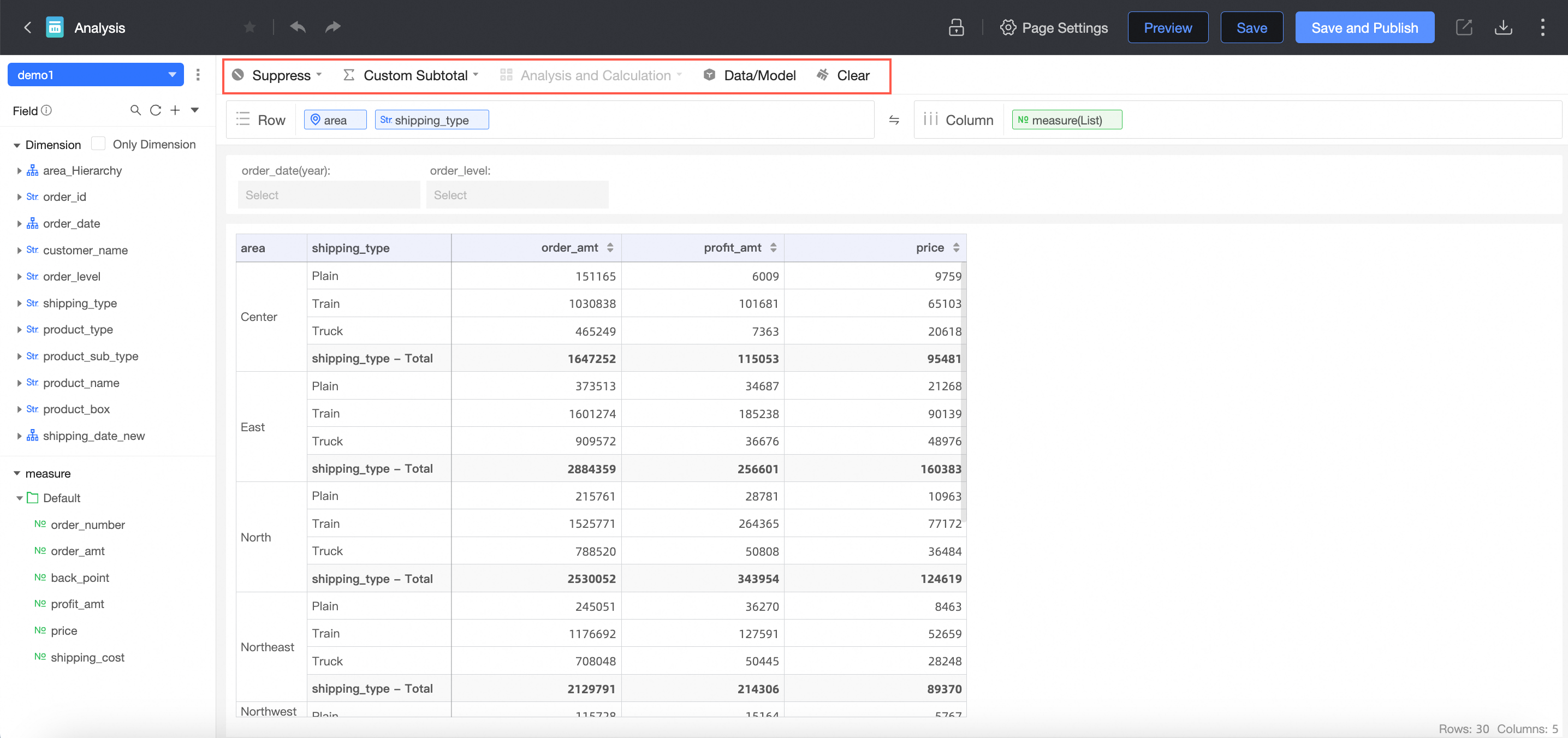Expand the area_Hierarchy dimension
The image size is (1568, 738).
(19, 171)
